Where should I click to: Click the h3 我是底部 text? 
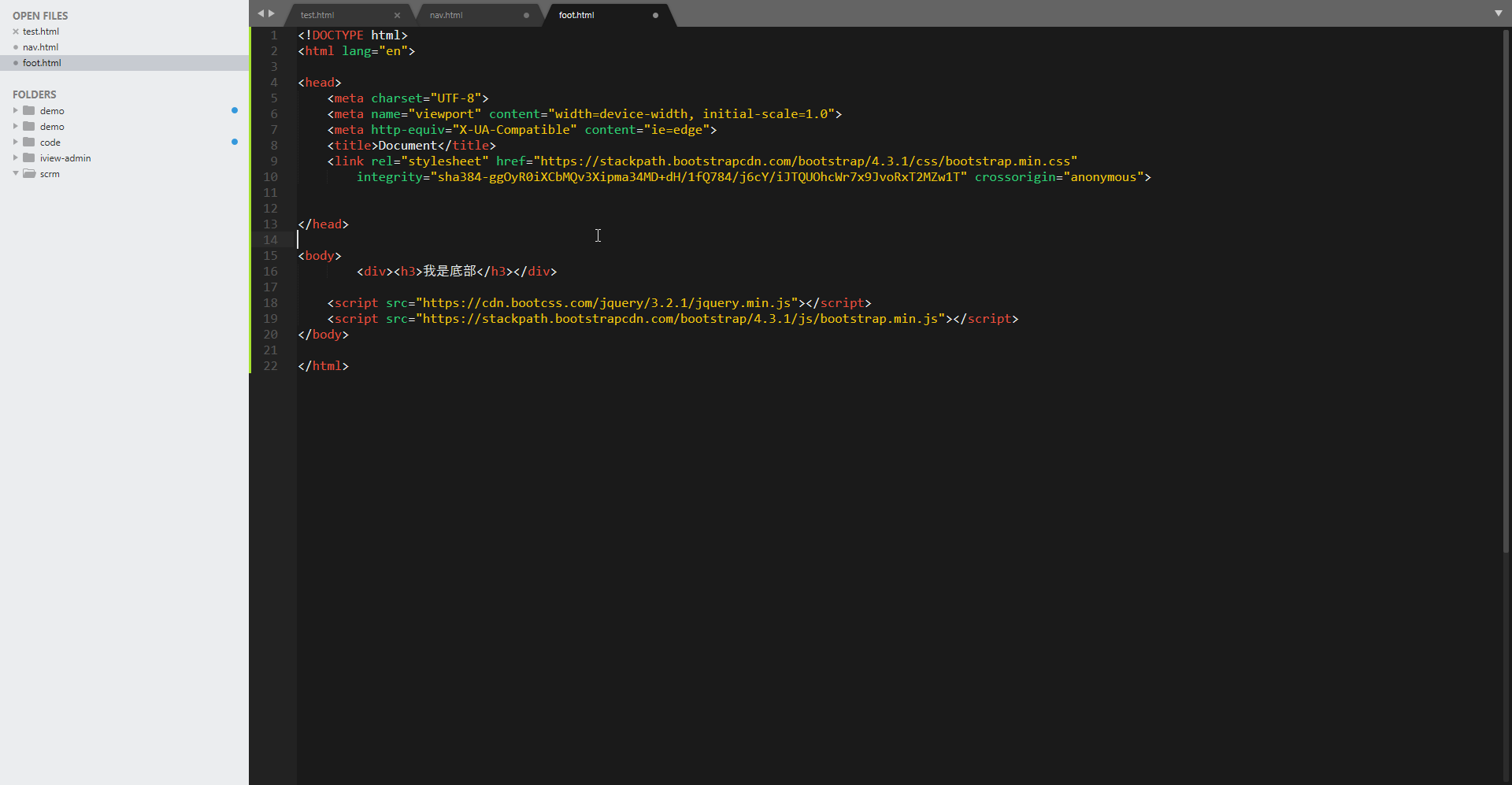[450, 271]
